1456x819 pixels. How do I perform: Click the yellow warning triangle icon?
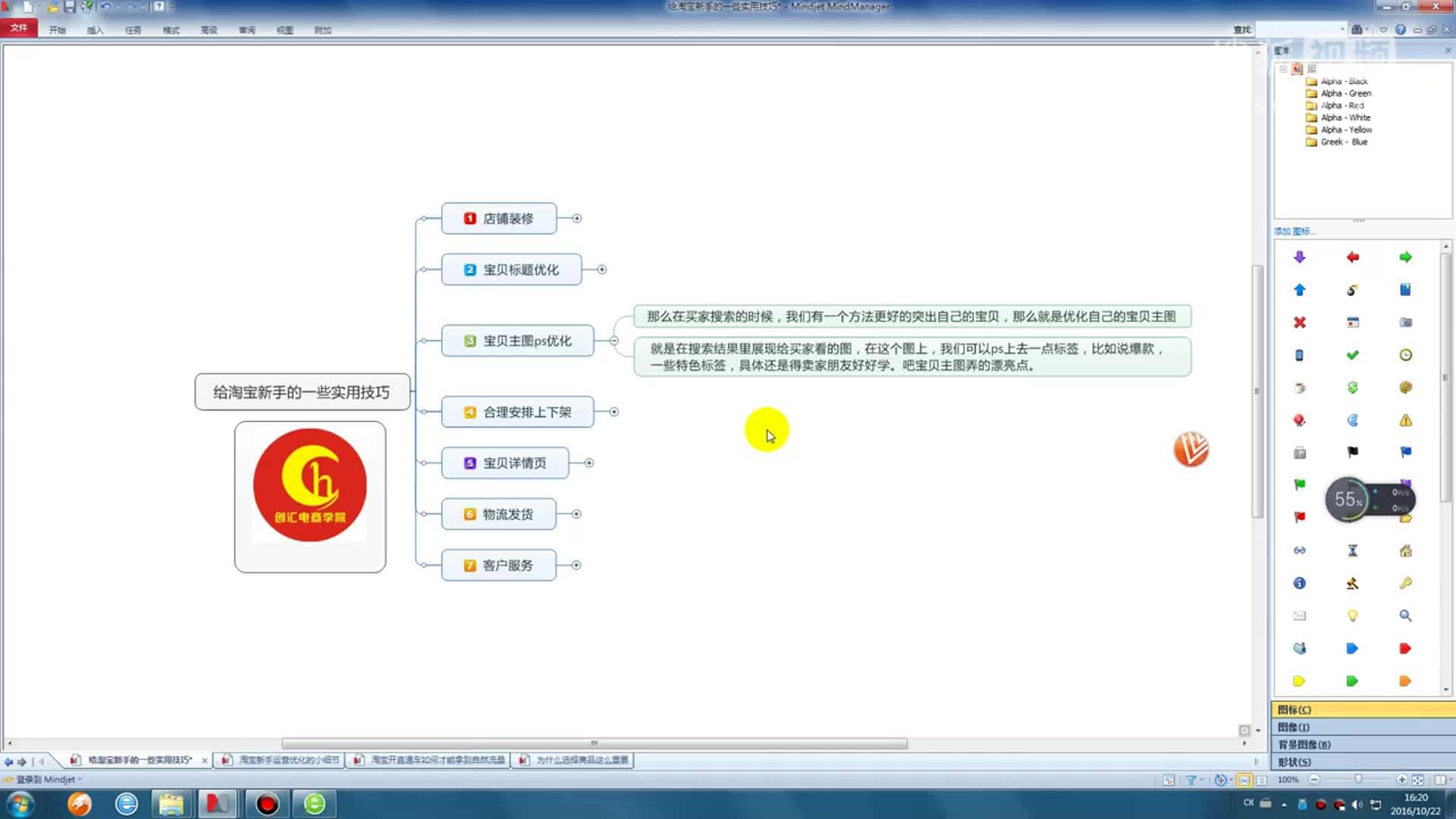click(x=1405, y=420)
